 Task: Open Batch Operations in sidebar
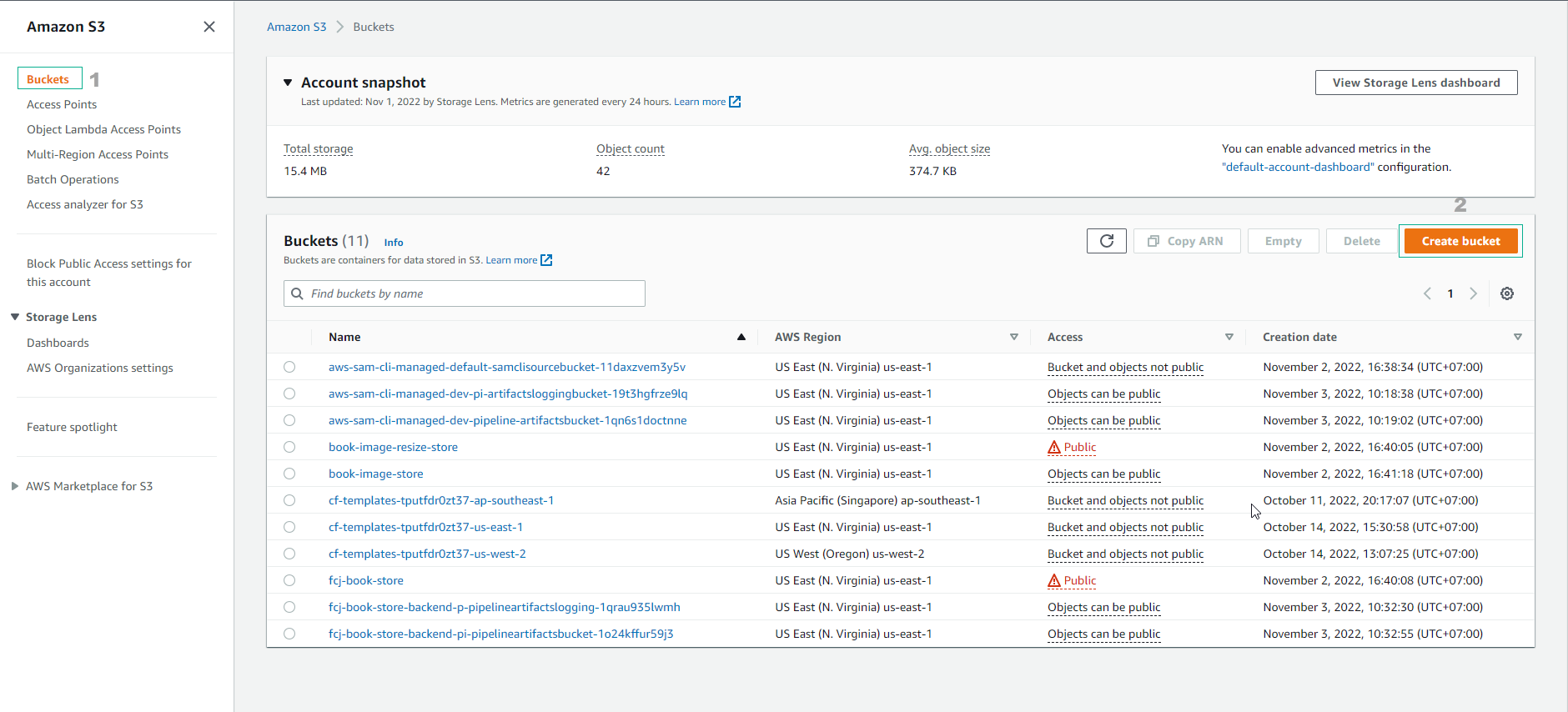coord(73,179)
